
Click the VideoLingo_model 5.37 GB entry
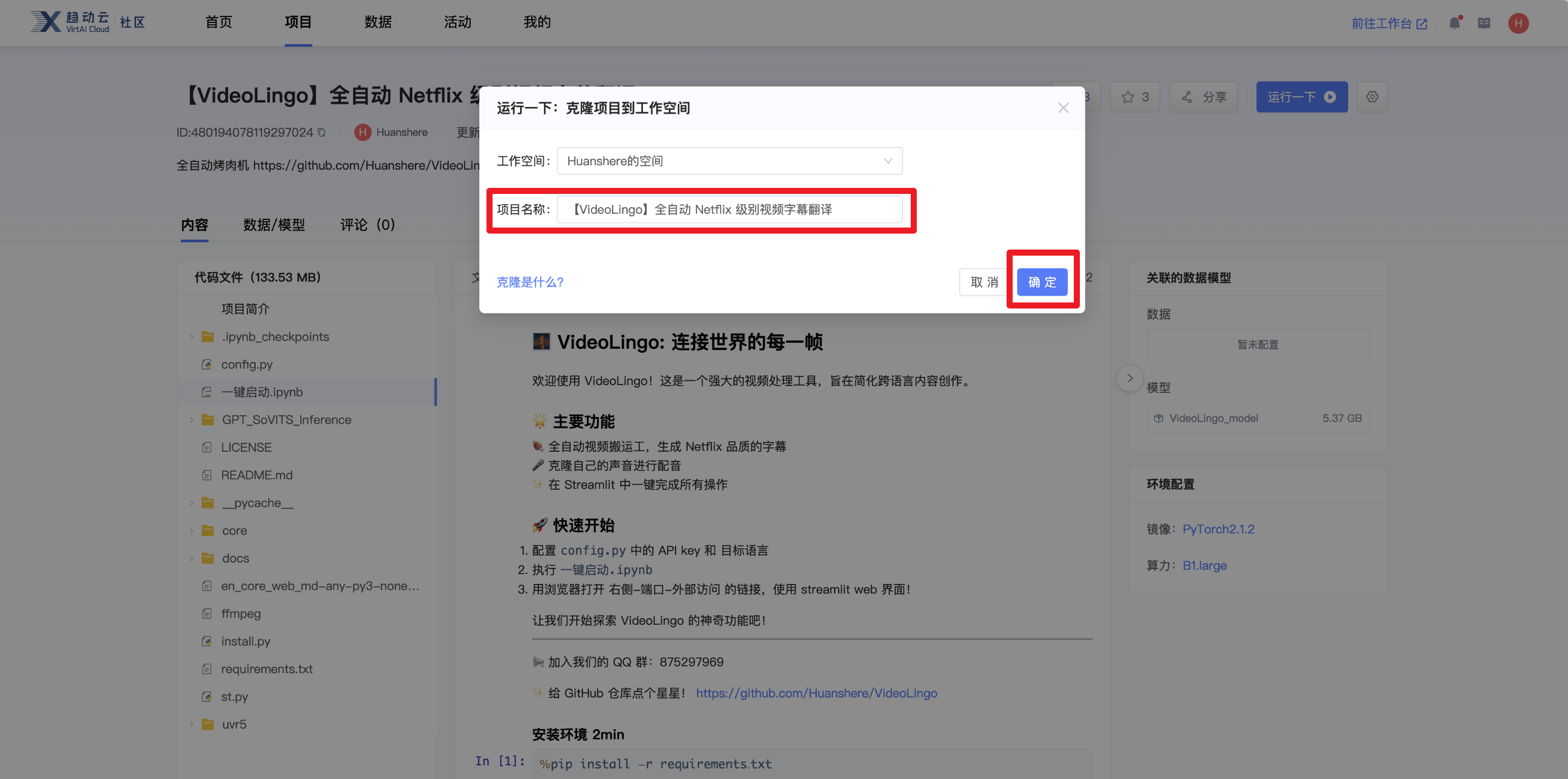tap(1258, 418)
